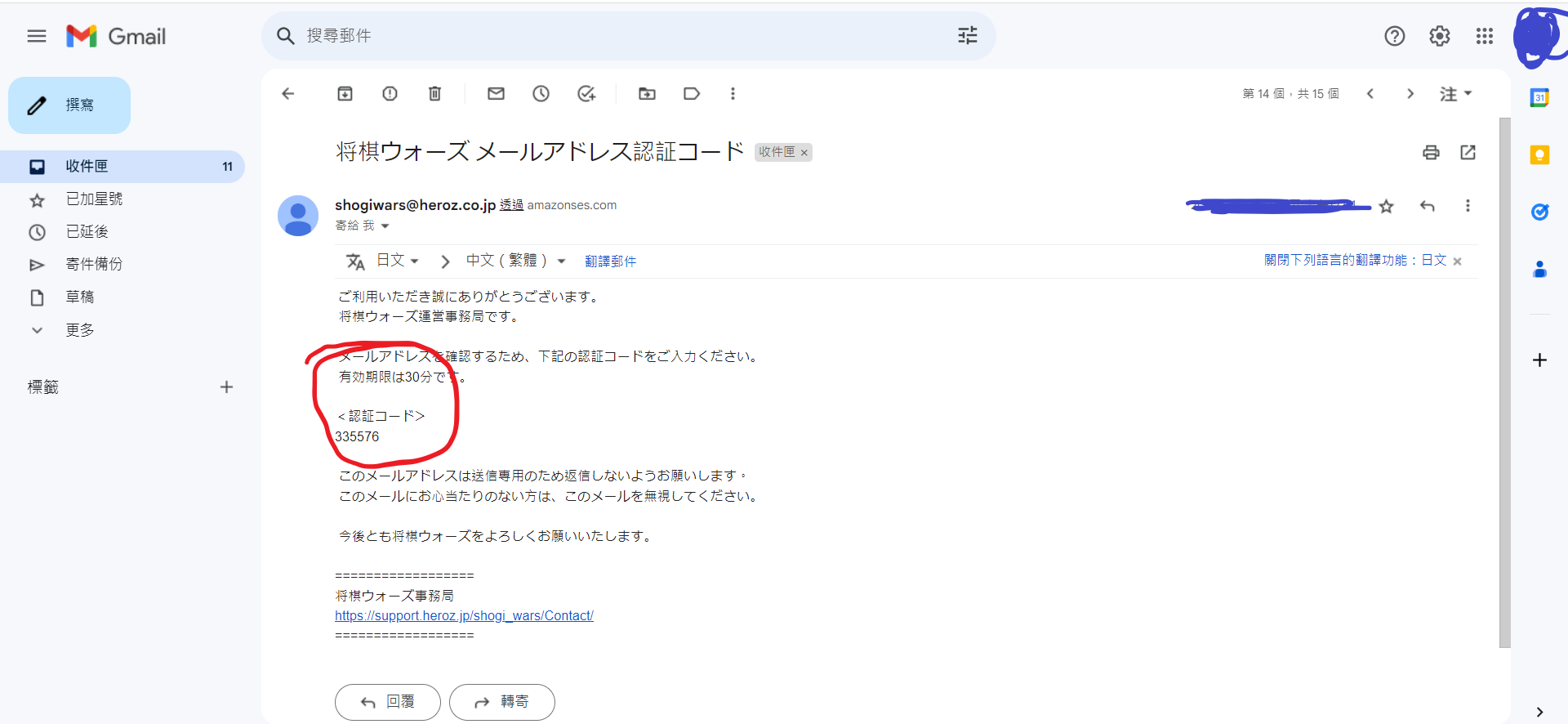Go back to inbox arrow
1568x724 pixels.
(x=288, y=94)
